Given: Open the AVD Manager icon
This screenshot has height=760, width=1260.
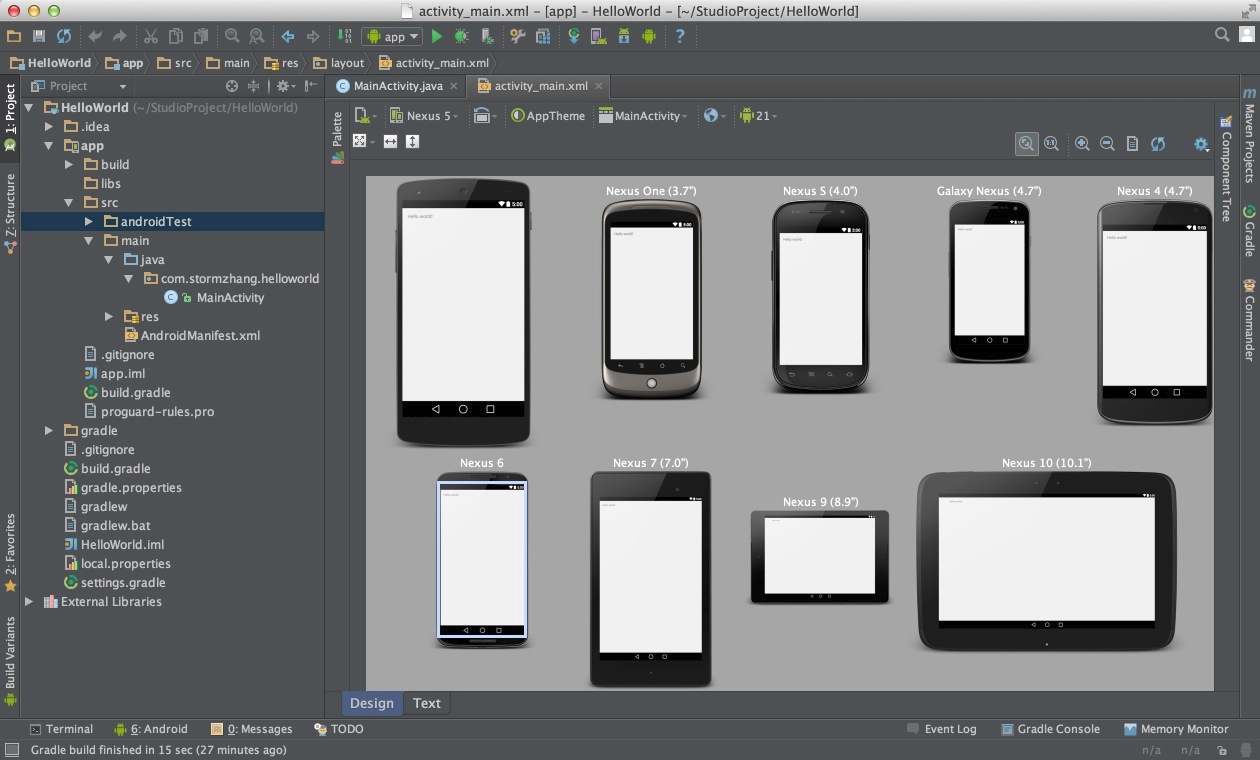Looking at the screenshot, I should pyautogui.click(x=599, y=36).
